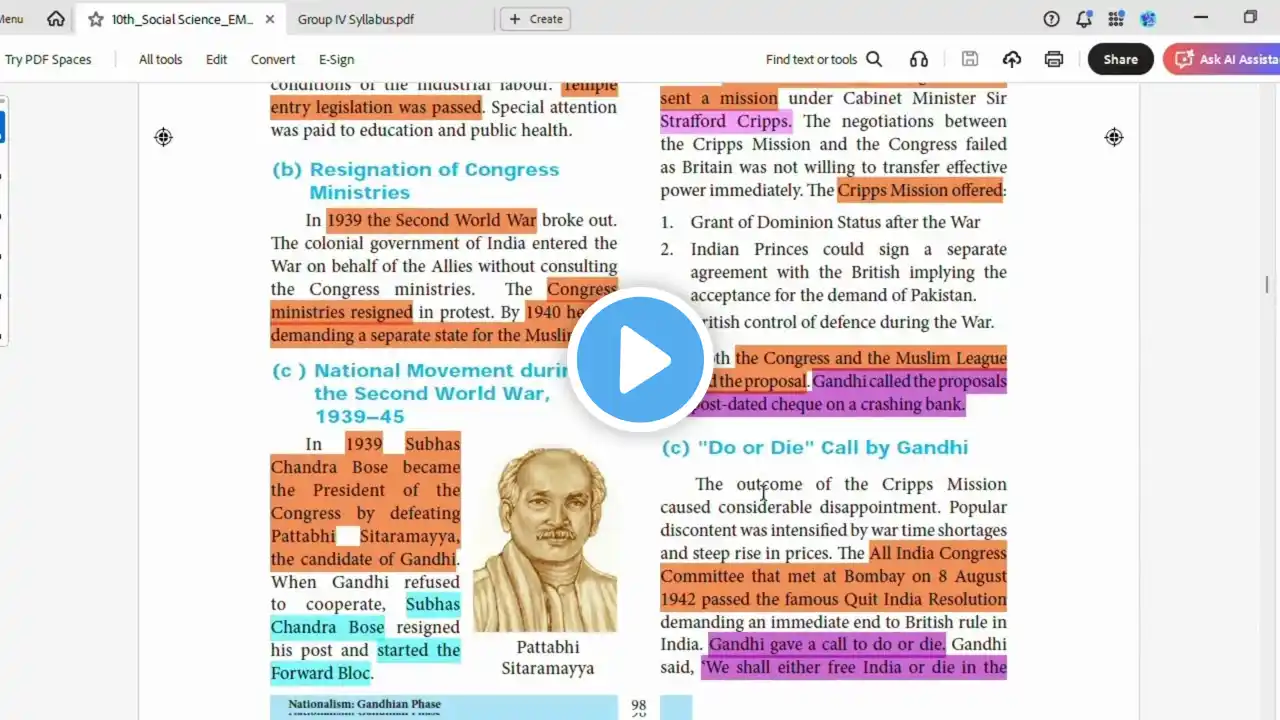Restore down the Acrobat window

1250,18
